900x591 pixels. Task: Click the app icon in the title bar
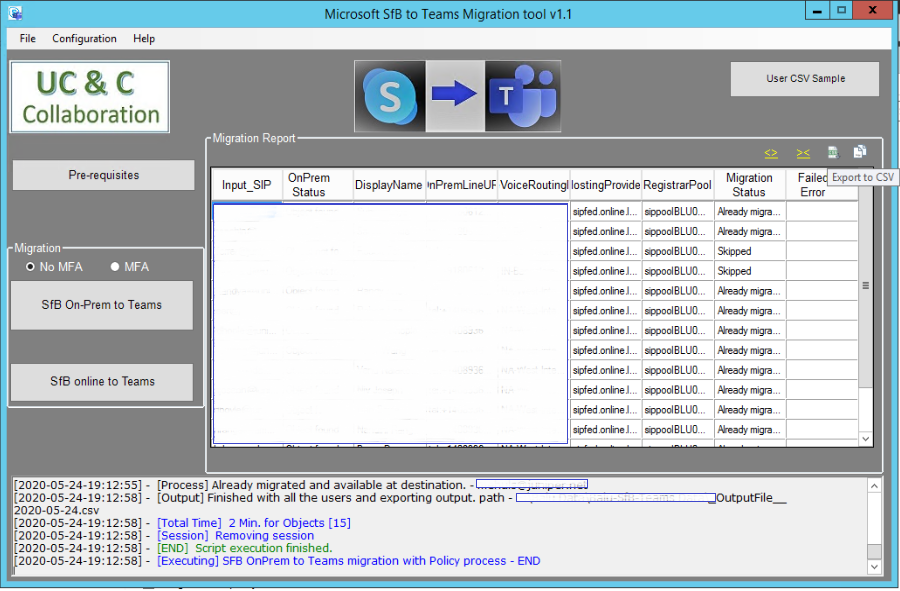(x=15, y=13)
